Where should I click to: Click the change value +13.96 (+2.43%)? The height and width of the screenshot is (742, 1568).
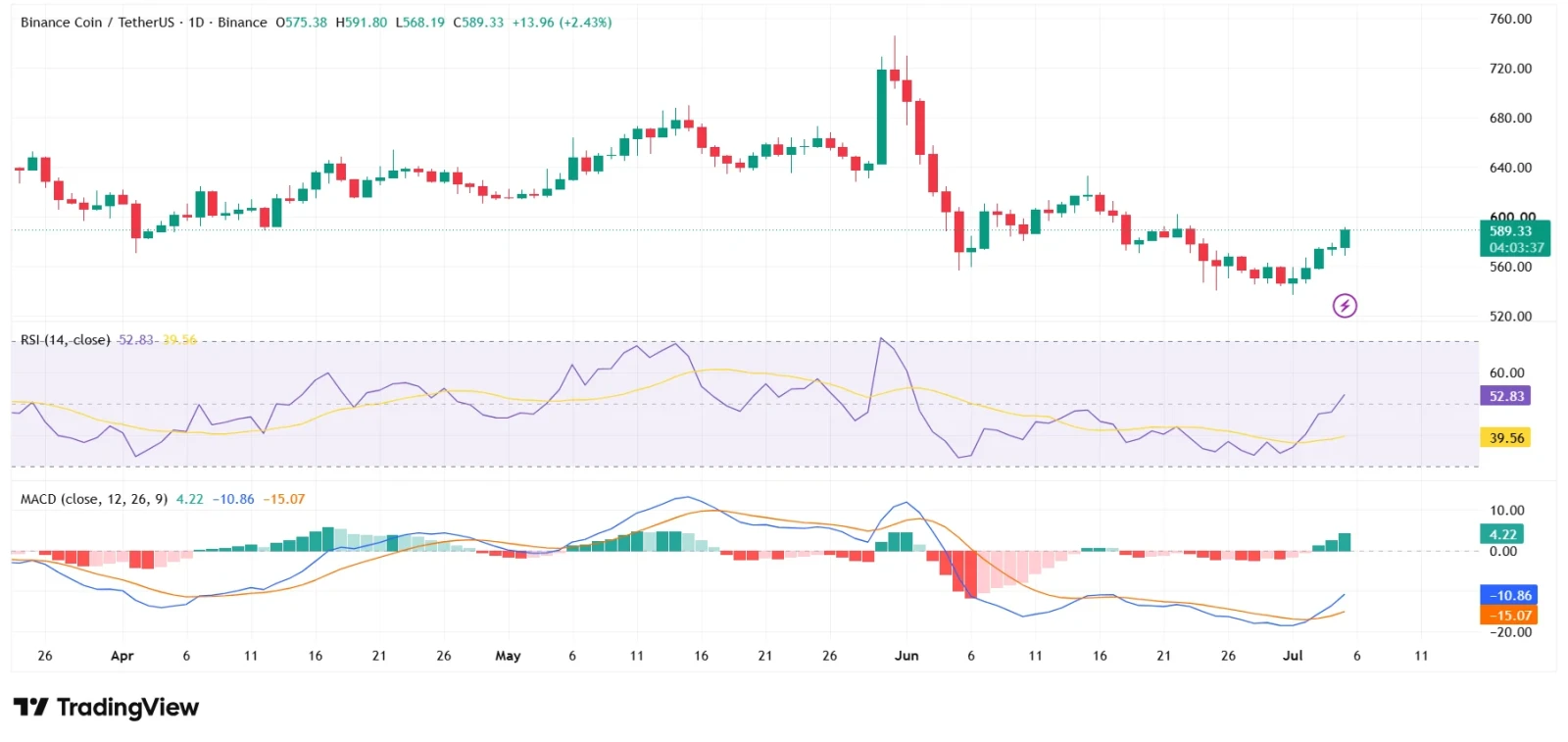(x=563, y=23)
